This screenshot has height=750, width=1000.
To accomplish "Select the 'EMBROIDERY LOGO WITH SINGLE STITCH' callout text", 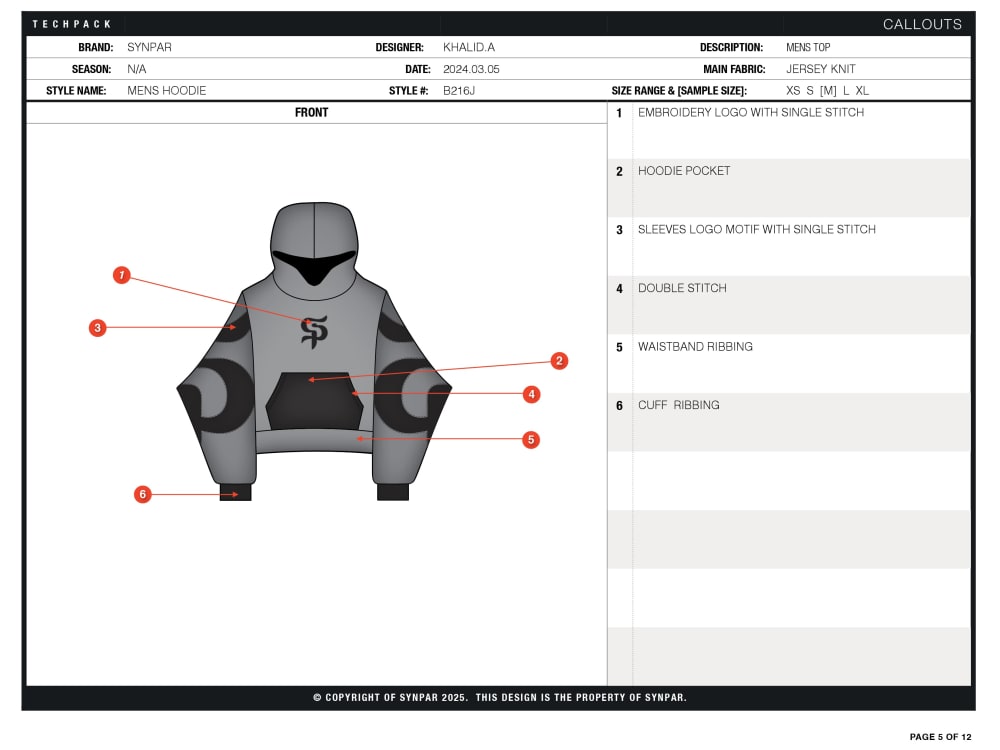I will [751, 112].
